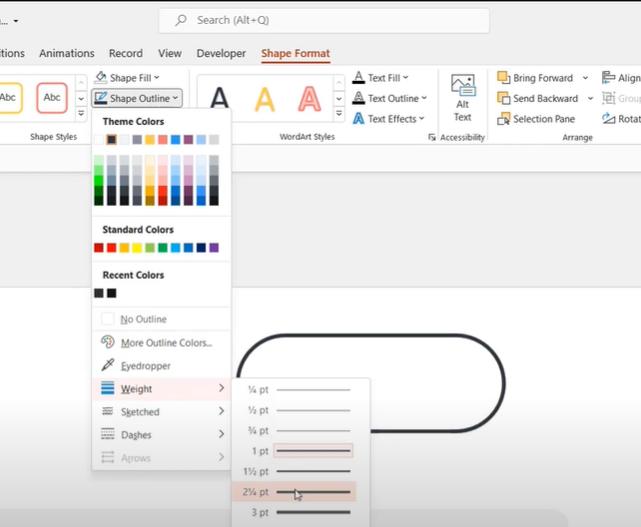This screenshot has height=527, width=641.
Task: Switch to the View tab
Action: coord(170,53)
